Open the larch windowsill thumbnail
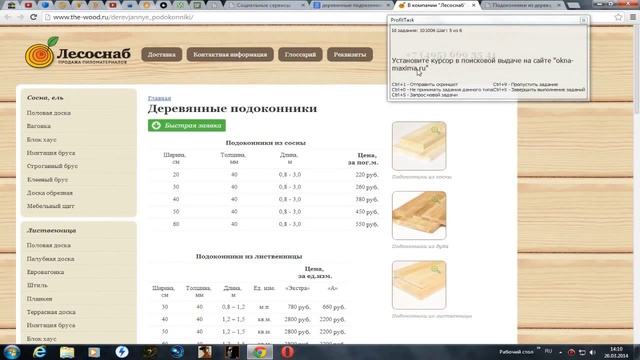The width and height of the screenshot is (640, 360). point(419,285)
